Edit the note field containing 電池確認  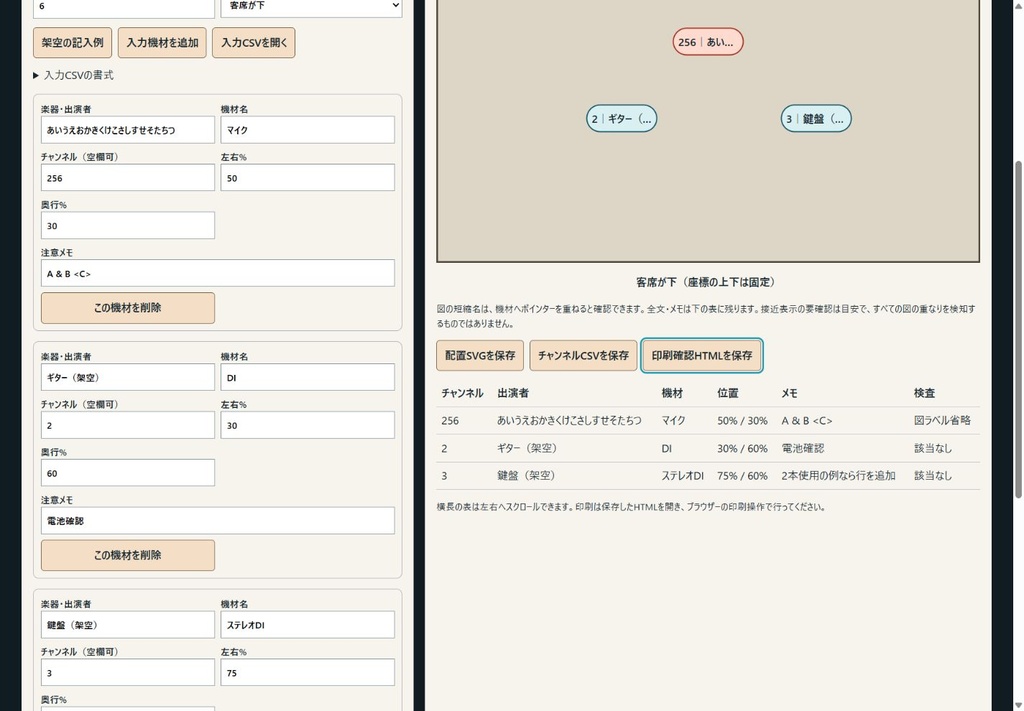[x=218, y=520]
